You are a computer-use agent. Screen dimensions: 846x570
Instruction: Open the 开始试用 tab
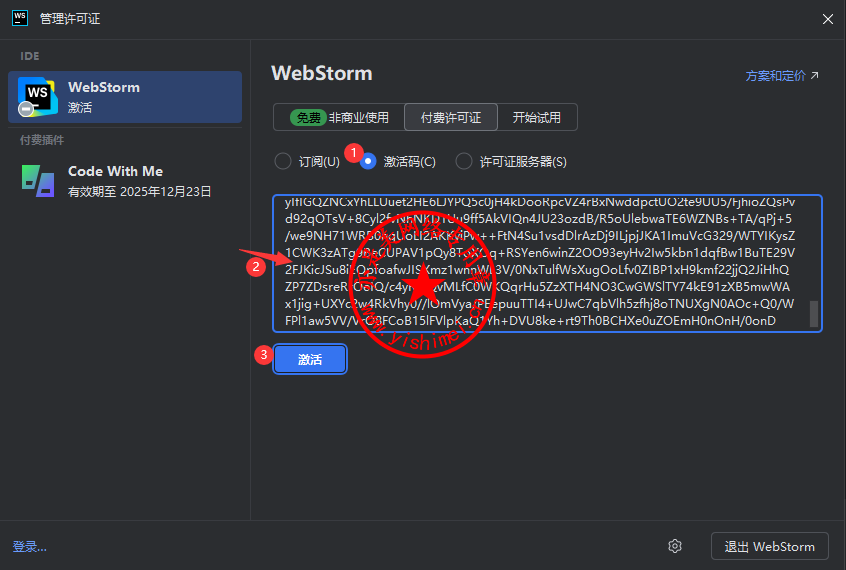click(537, 117)
